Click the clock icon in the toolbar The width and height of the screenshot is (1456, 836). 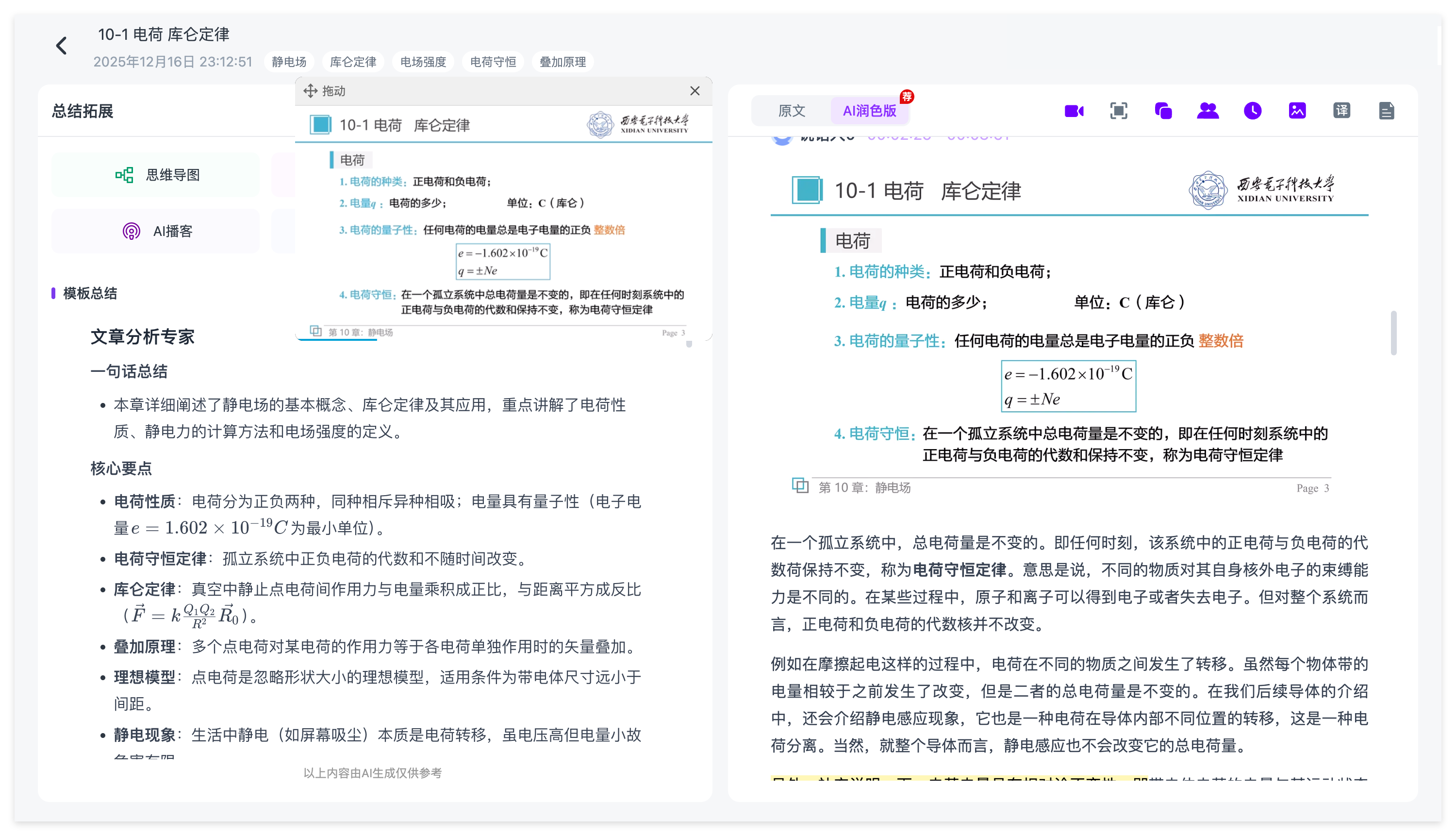tap(1252, 111)
